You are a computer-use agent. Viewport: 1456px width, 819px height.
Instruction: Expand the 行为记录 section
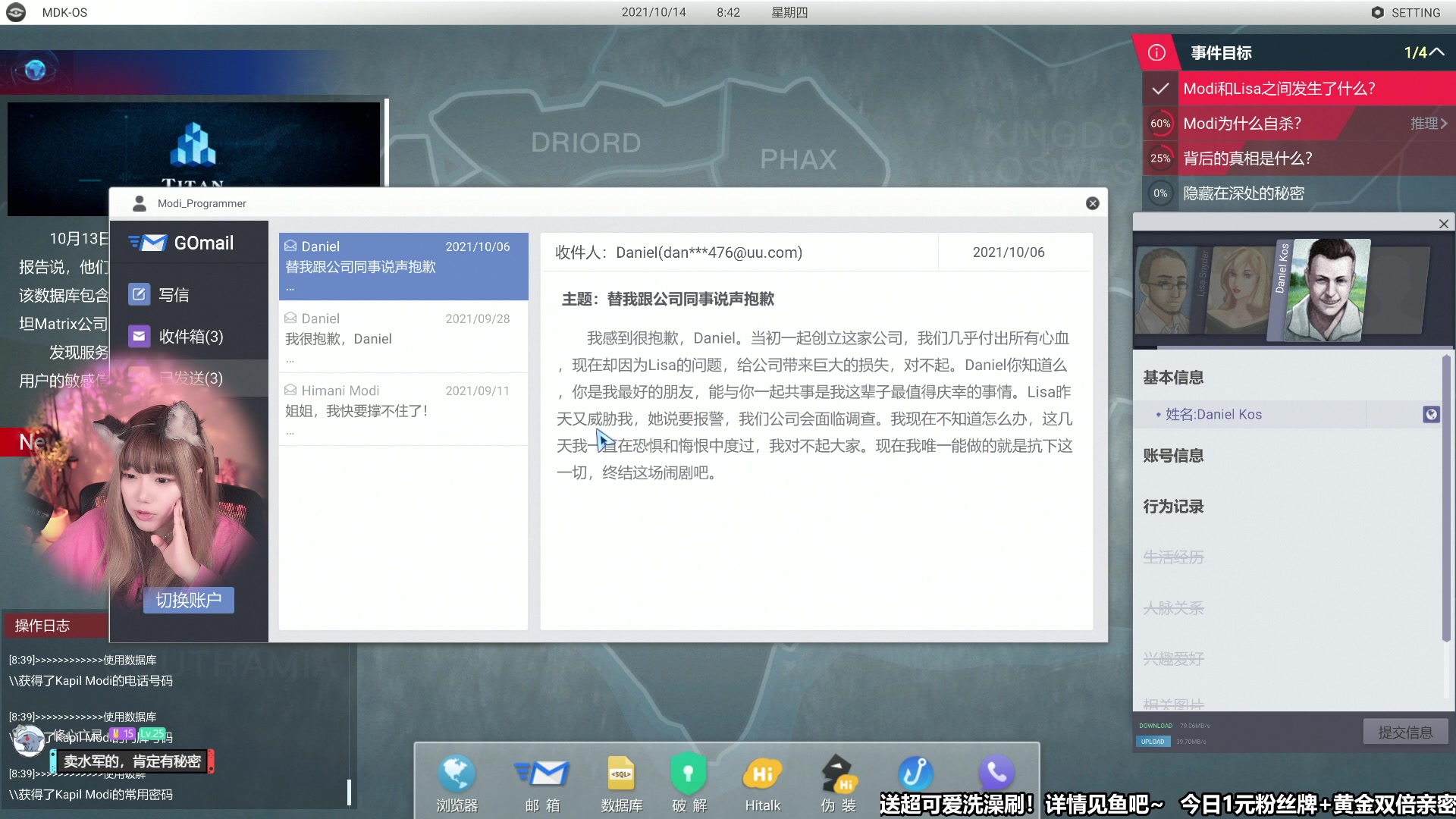1173,506
